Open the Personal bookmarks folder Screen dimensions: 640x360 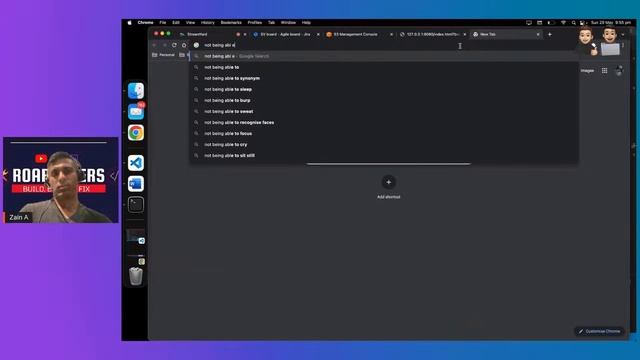click(163, 55)
